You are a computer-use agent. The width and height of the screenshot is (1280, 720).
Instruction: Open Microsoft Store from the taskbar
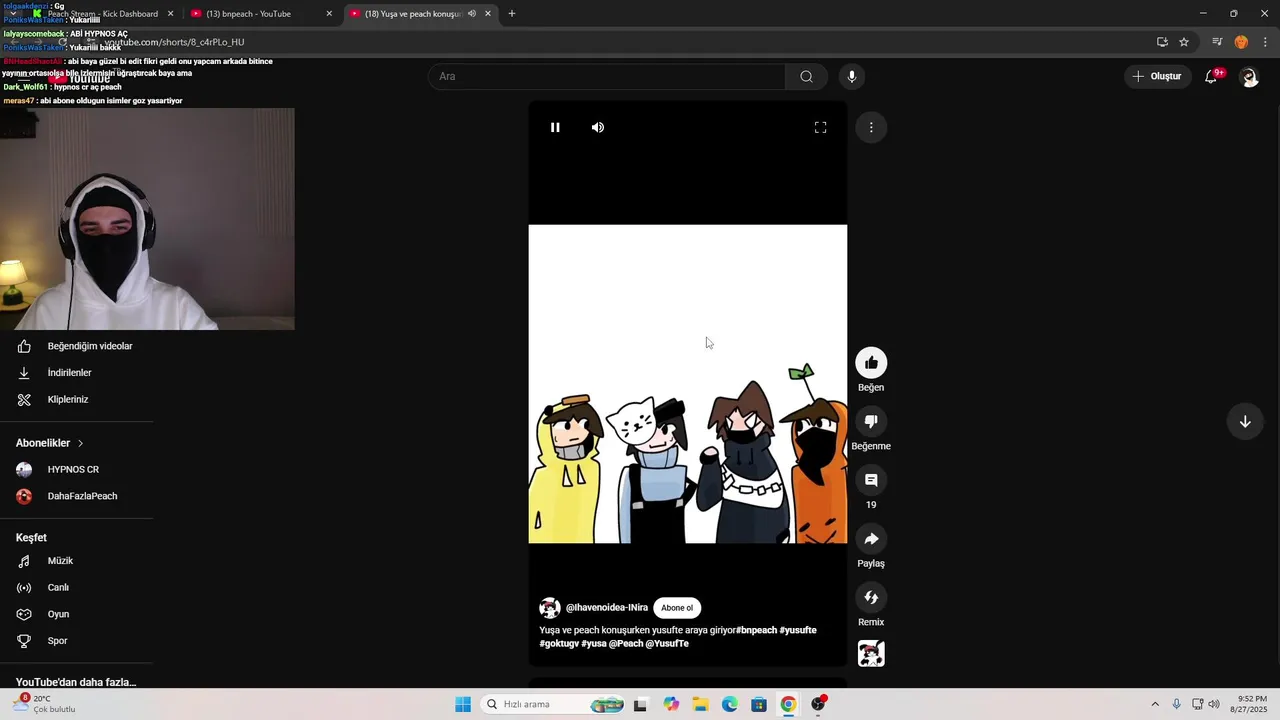pos(759,704)
